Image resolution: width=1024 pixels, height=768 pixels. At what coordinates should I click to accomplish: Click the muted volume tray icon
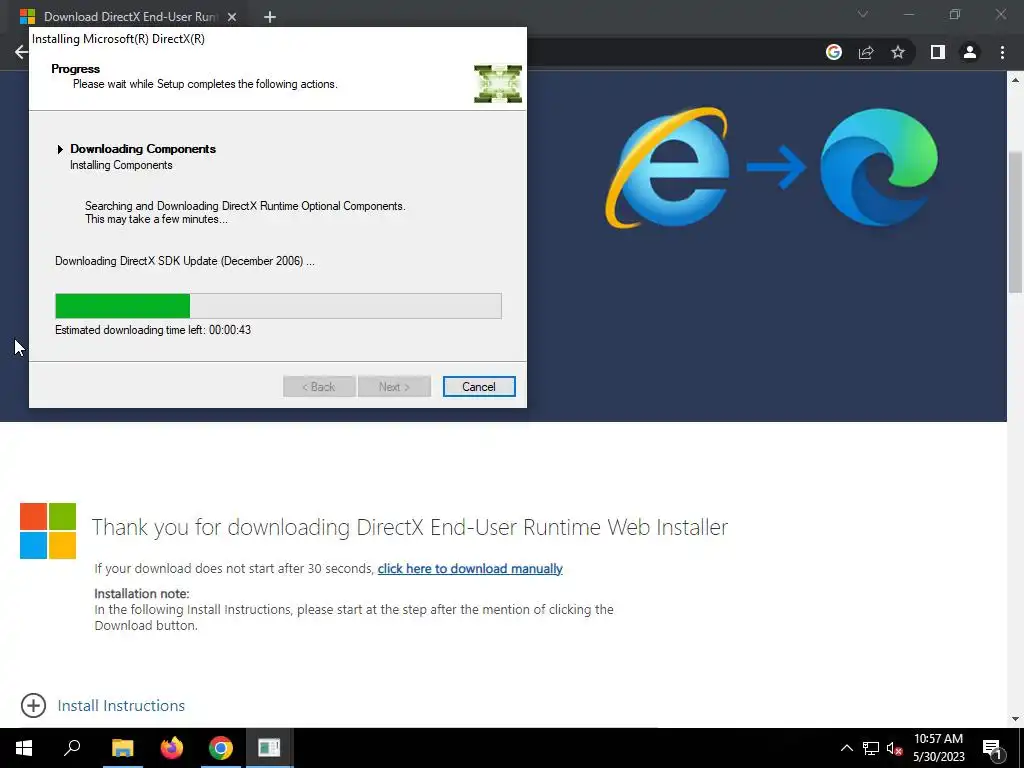pos(895,748)
